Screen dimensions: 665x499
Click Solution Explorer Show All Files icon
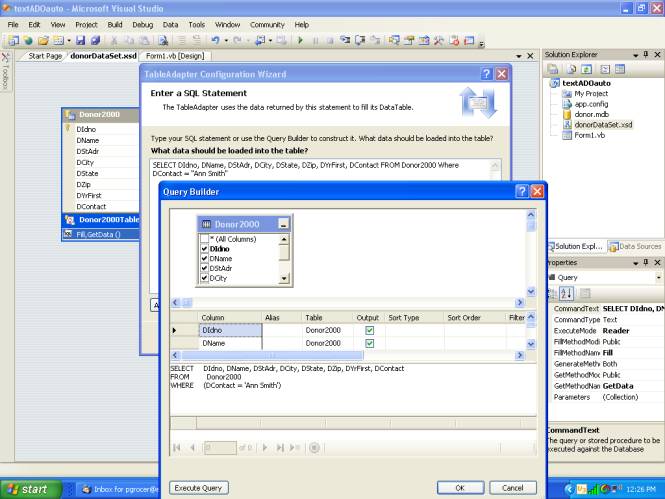571,69
